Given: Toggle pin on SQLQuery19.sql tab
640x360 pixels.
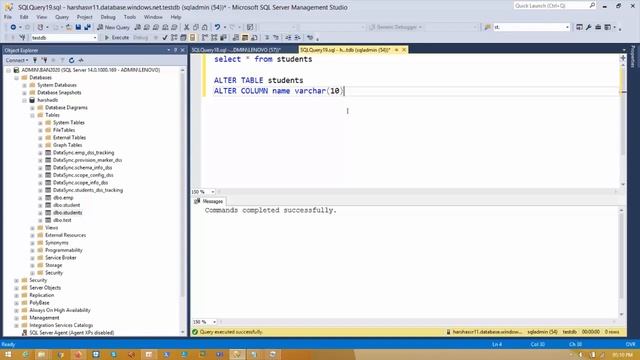Looking at the screenshot, I should 396,50.
